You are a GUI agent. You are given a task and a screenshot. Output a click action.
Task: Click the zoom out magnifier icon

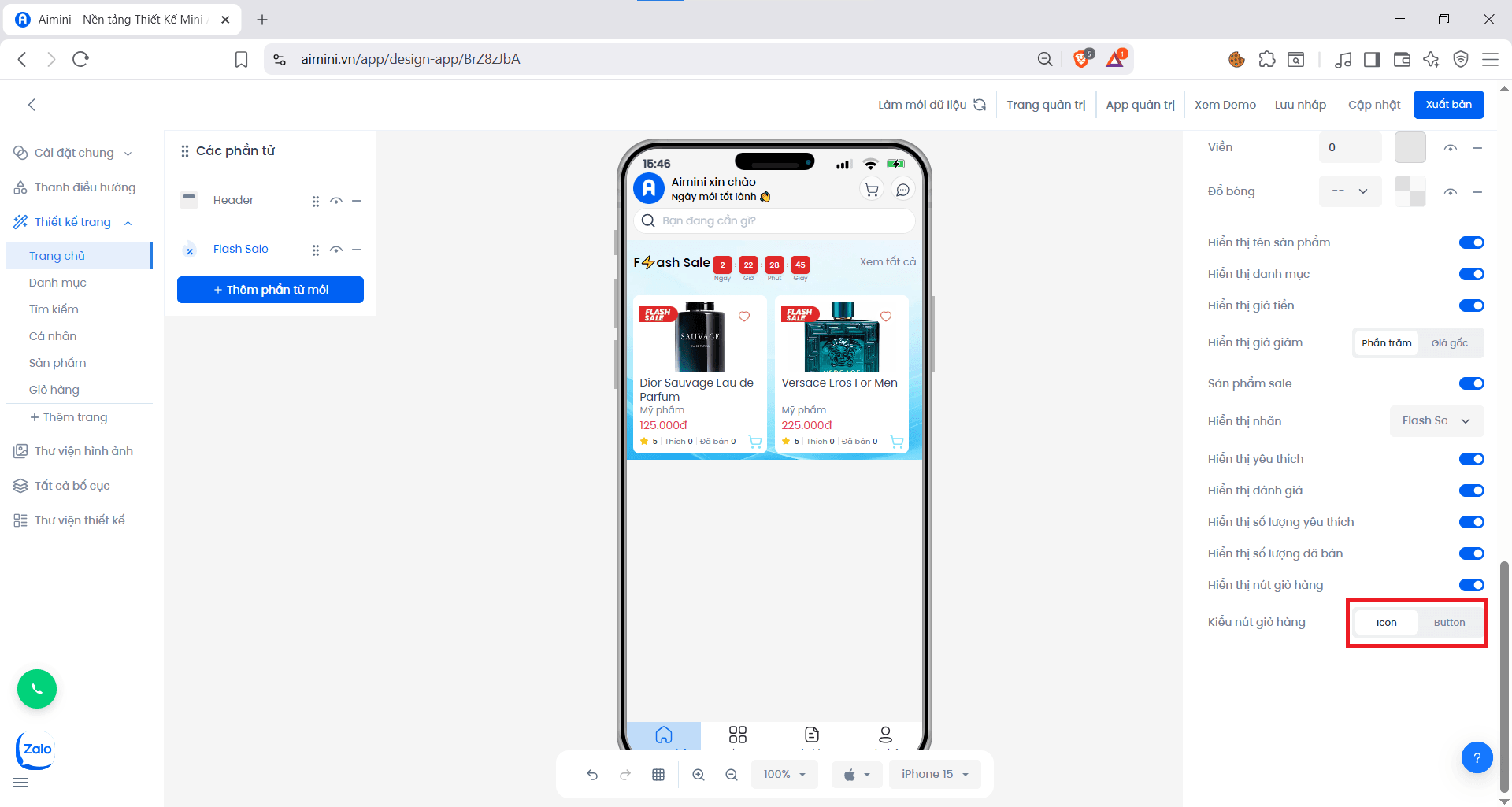(x=732, y=775)
